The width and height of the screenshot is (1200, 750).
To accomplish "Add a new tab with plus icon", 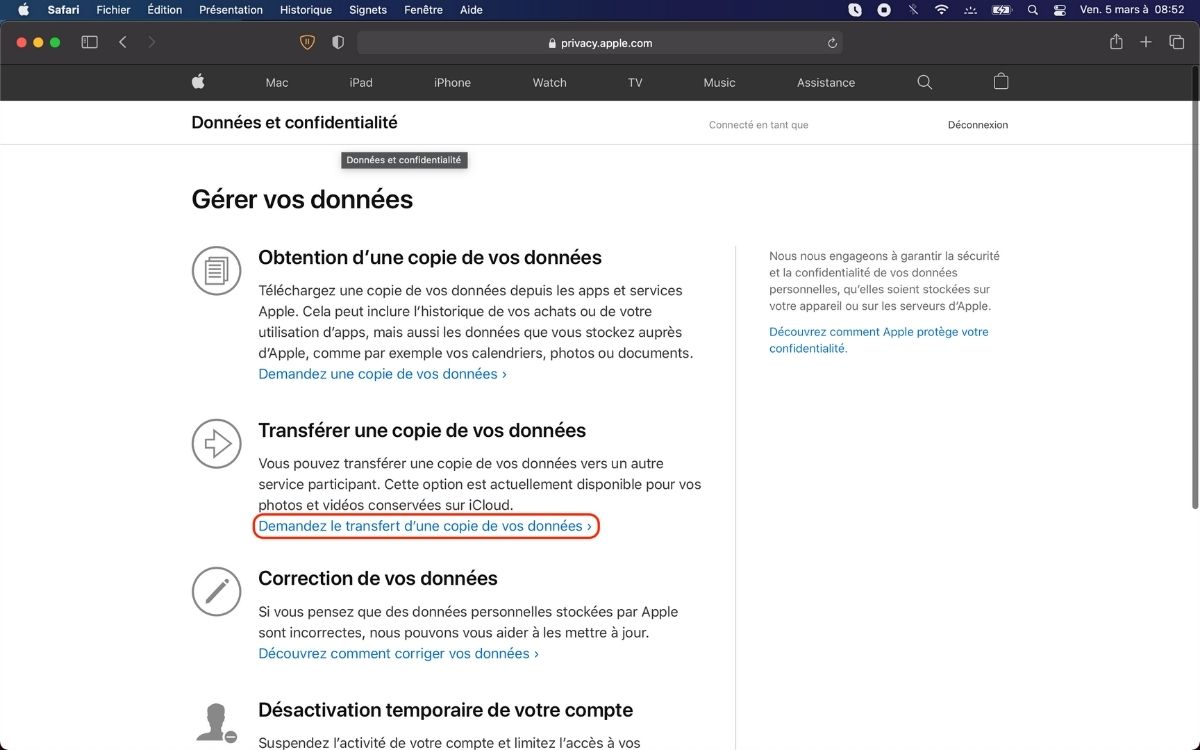I will pyautogui.click(x=1146, y=42).
